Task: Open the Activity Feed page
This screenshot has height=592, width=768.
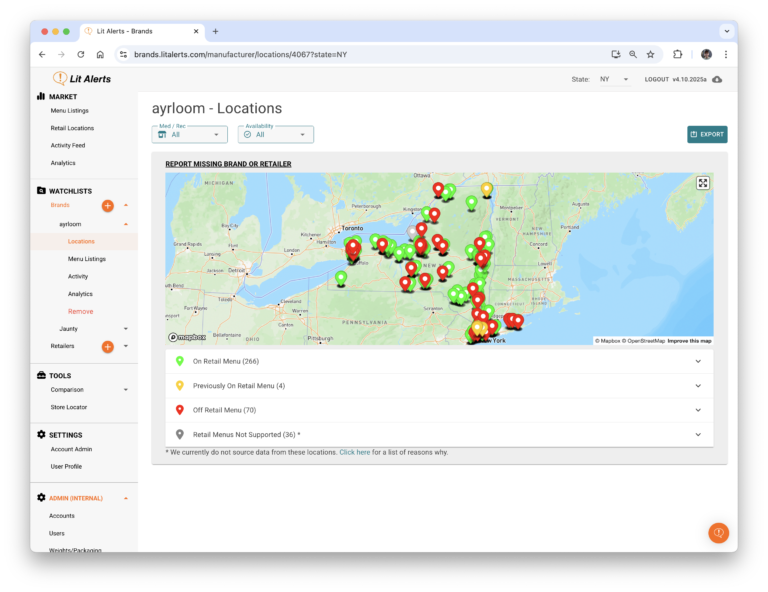Action: click(x=68, y=145)
